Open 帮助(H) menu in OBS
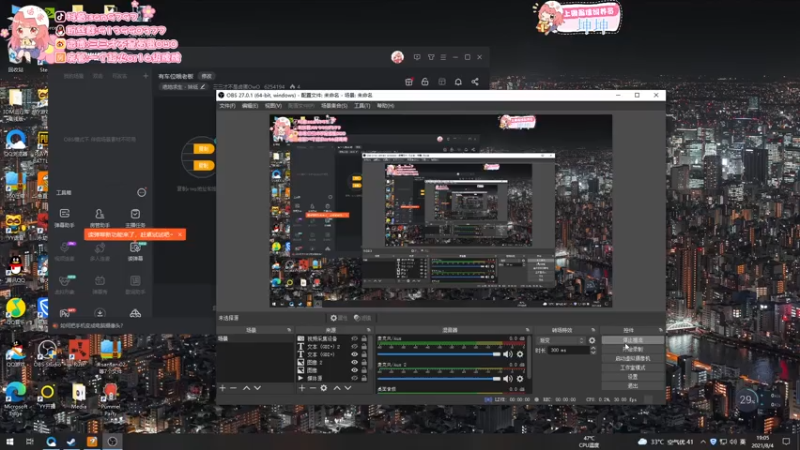The height and width of the screenshot is (450, 800). [x=386, y=106]
